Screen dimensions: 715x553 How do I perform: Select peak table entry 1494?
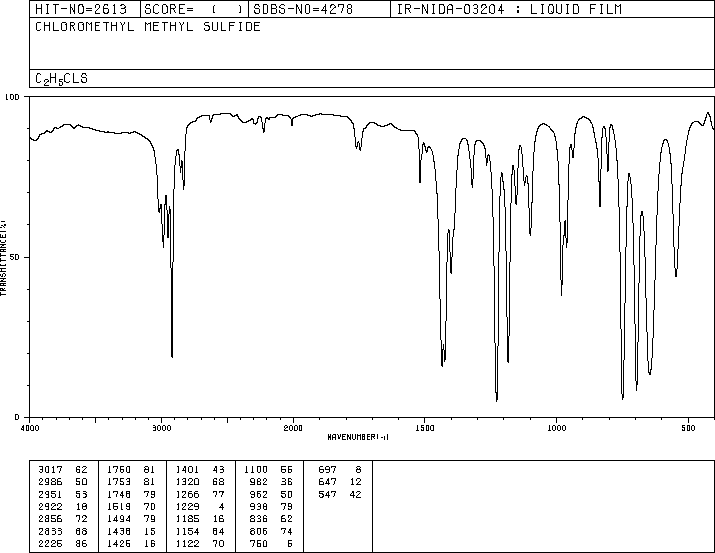131,519
